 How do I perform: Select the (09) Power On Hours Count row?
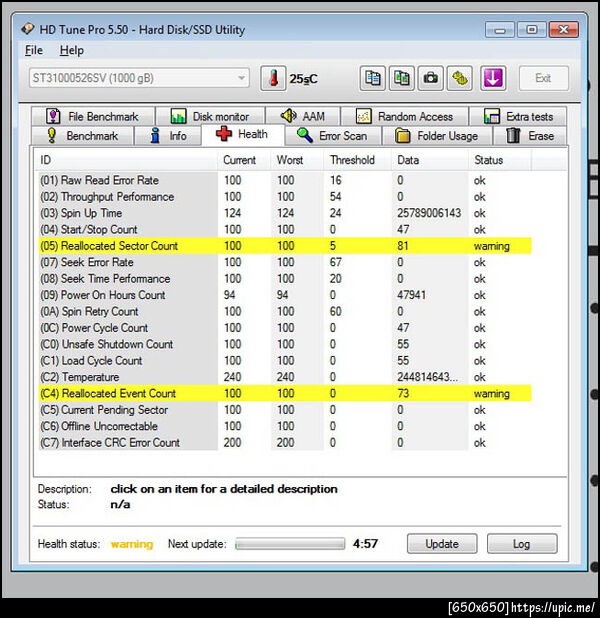(x=285, y=295)
